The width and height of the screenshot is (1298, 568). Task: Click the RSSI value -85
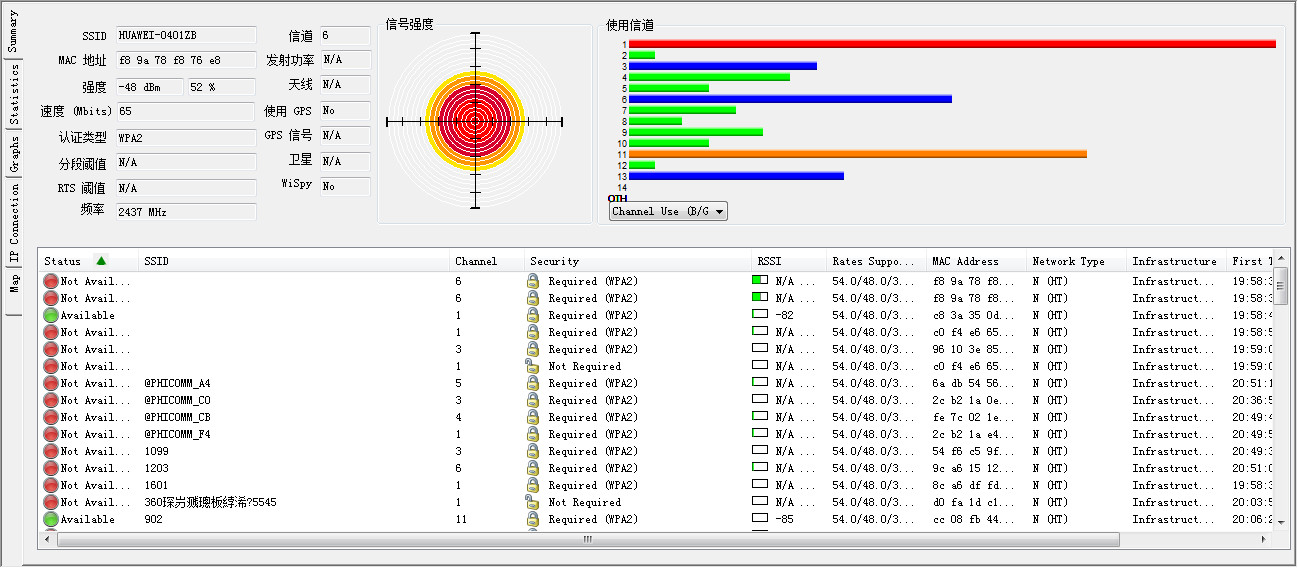[785, 519]
